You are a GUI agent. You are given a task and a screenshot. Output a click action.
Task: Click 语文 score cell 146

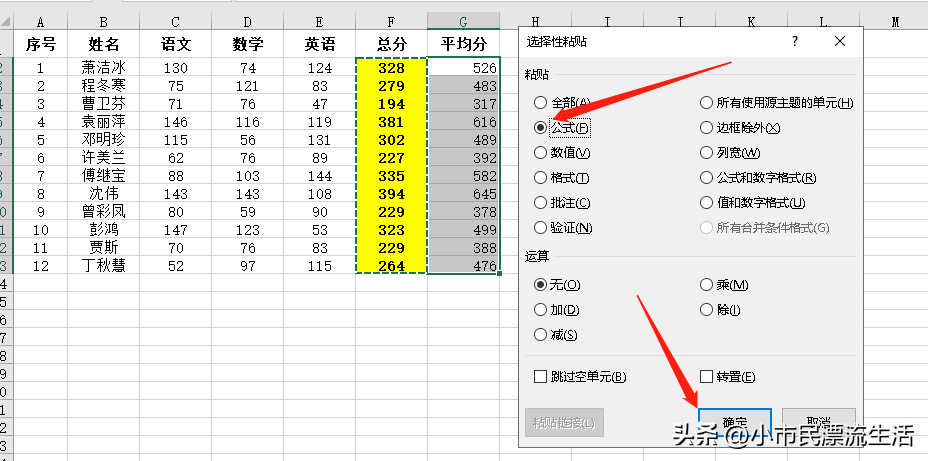176,122
